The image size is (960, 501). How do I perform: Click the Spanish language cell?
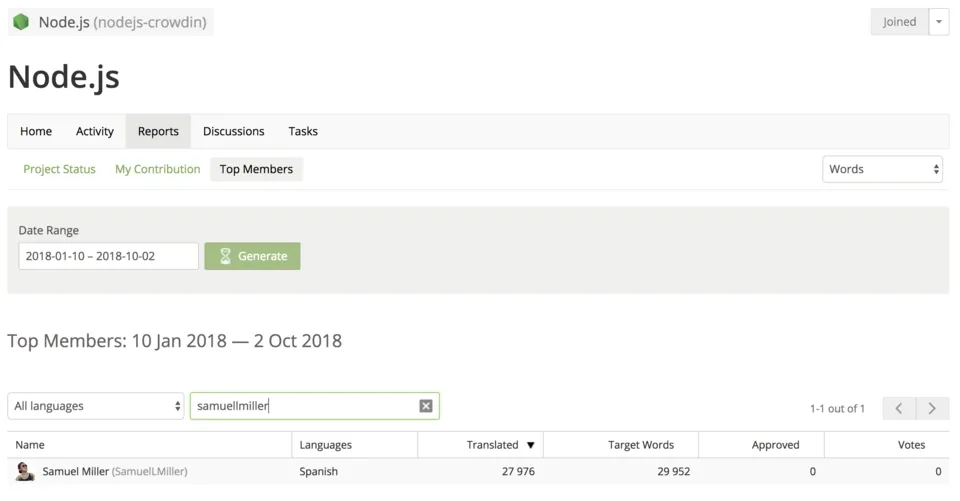318,472
